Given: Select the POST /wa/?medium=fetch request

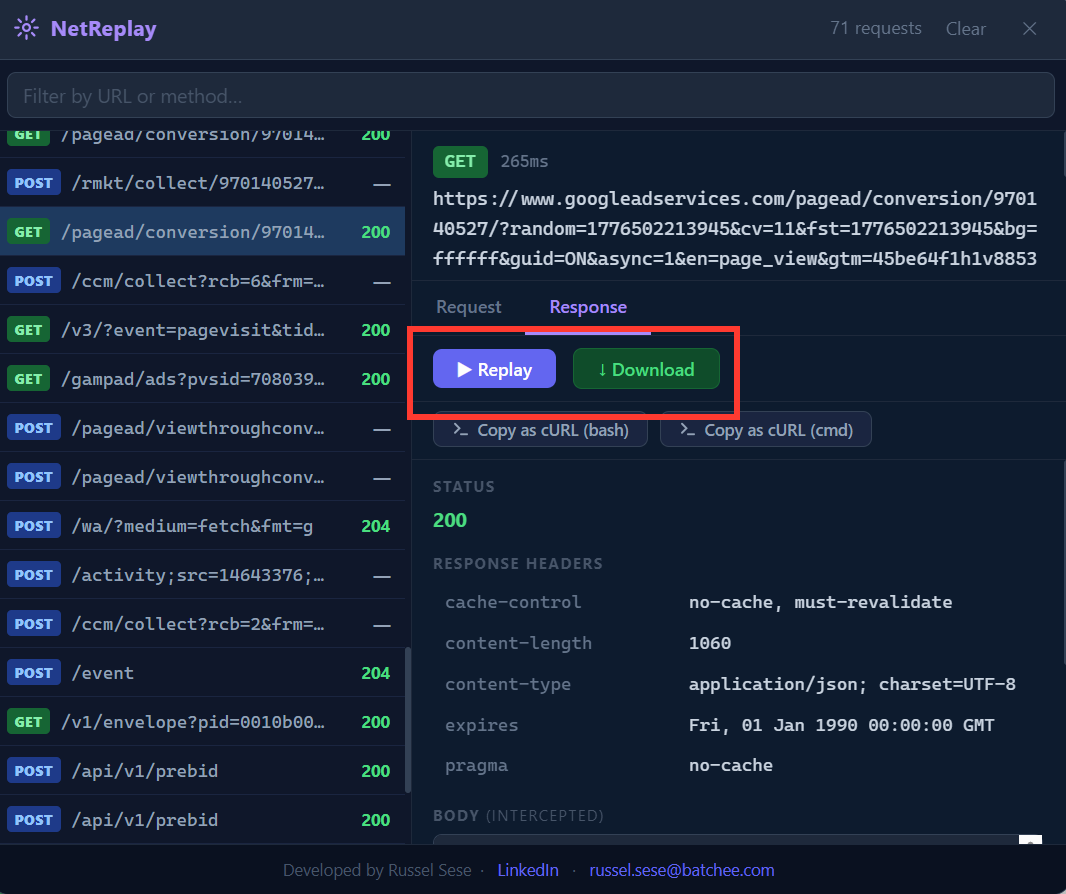Looking at the screenshot, I should coord(200,526).
